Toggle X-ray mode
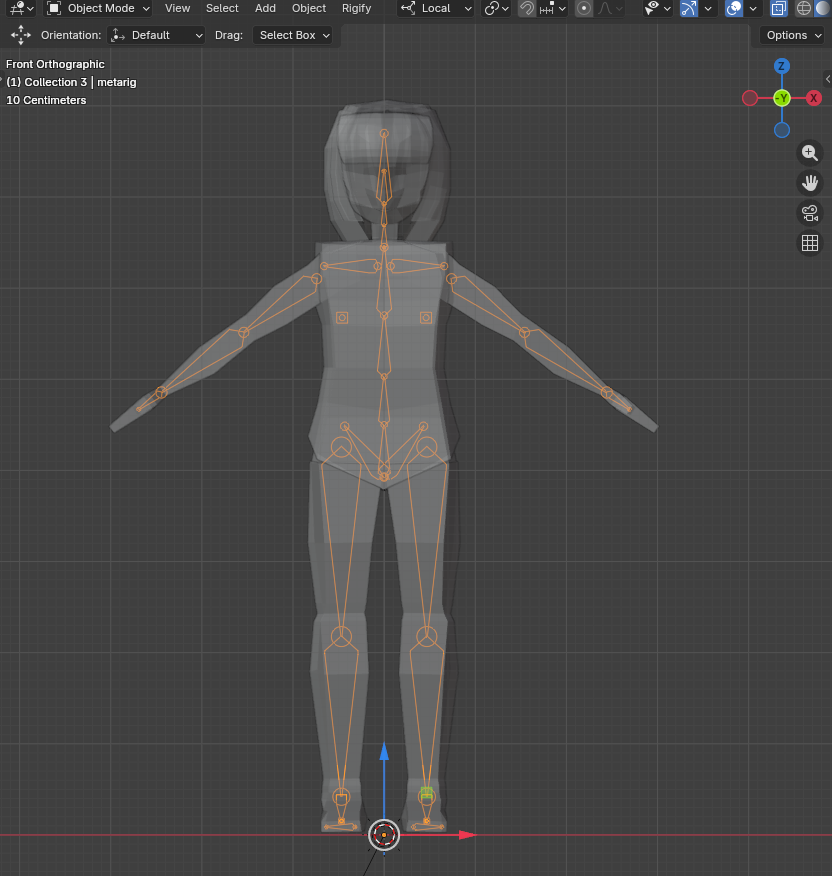The image size is (832, 876). tap(778, 8)
